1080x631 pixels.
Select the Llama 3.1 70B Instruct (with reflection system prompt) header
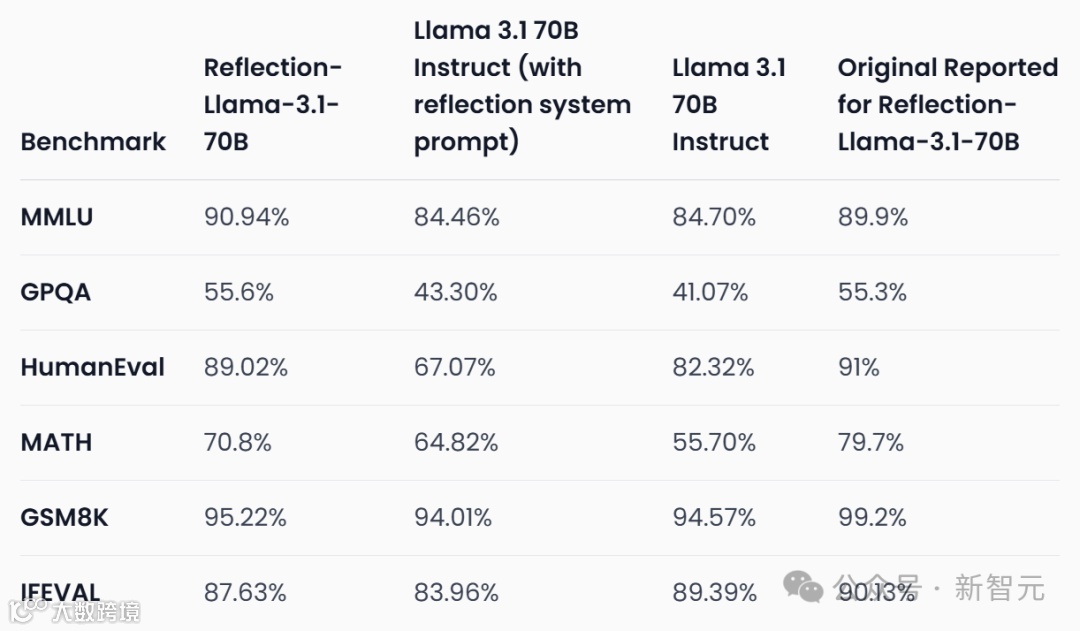click(522, 86)
